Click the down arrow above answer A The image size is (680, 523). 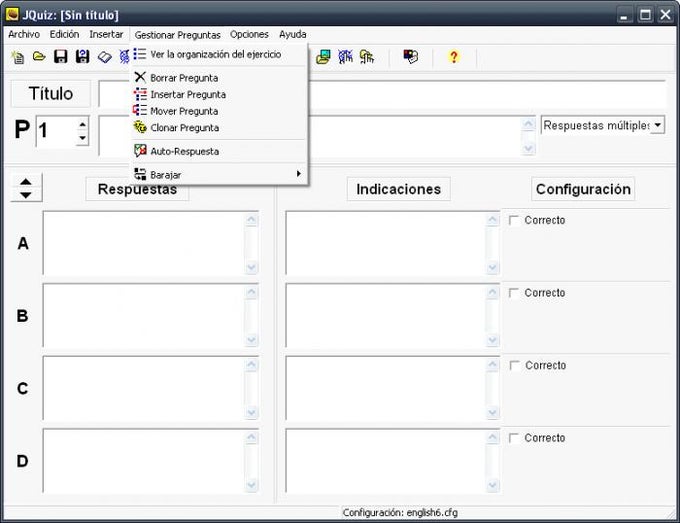click(26, 195)
